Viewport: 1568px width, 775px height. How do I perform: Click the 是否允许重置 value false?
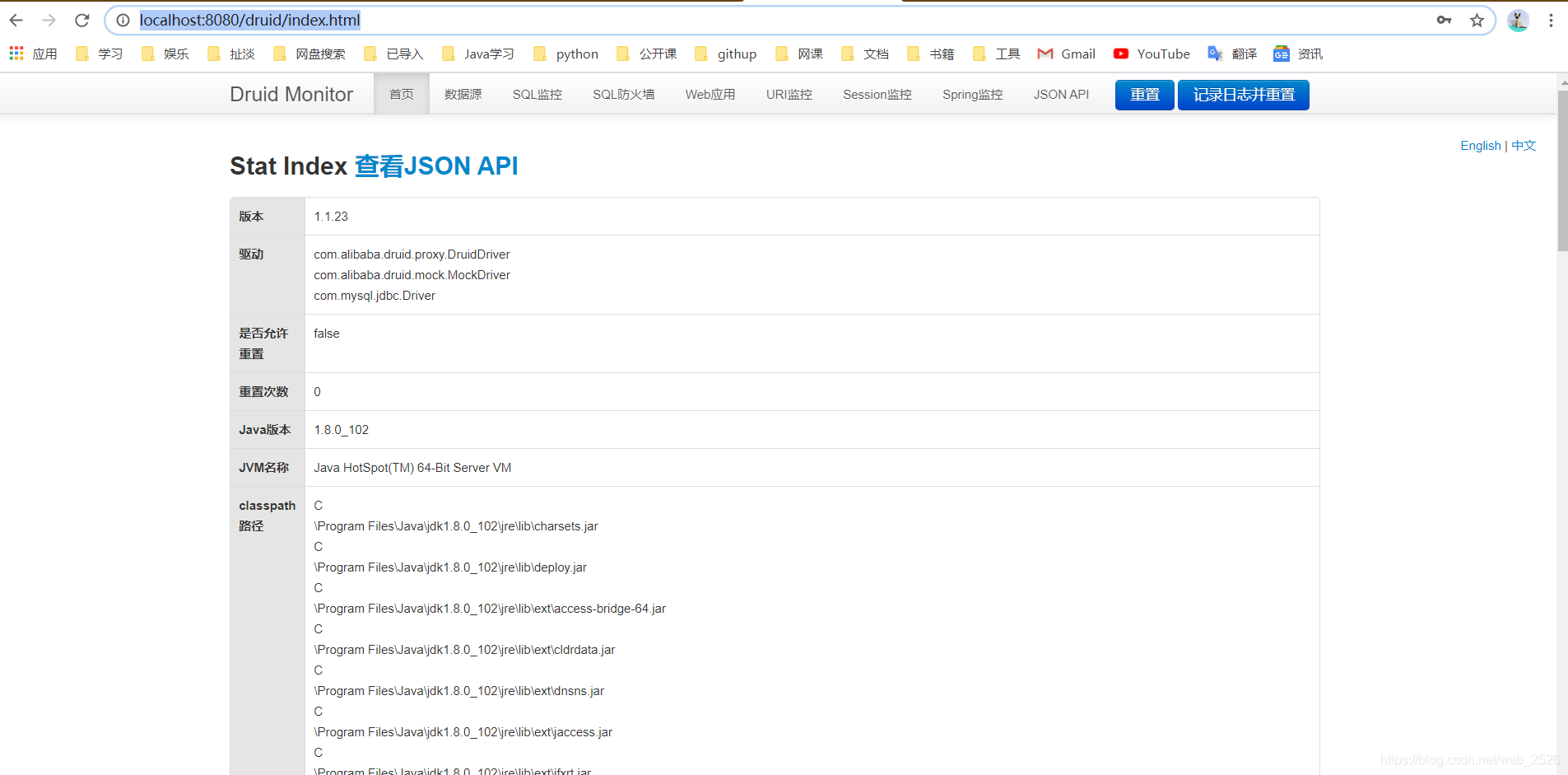[327, 334]
